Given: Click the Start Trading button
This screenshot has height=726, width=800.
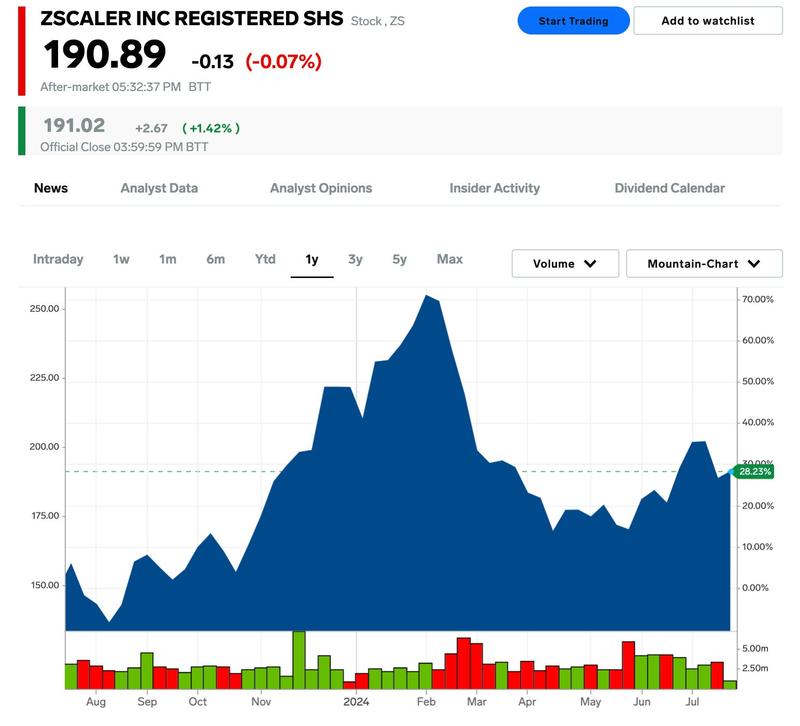Looking at the screenshot, I should pyautogui.click(x=573, y=21).
